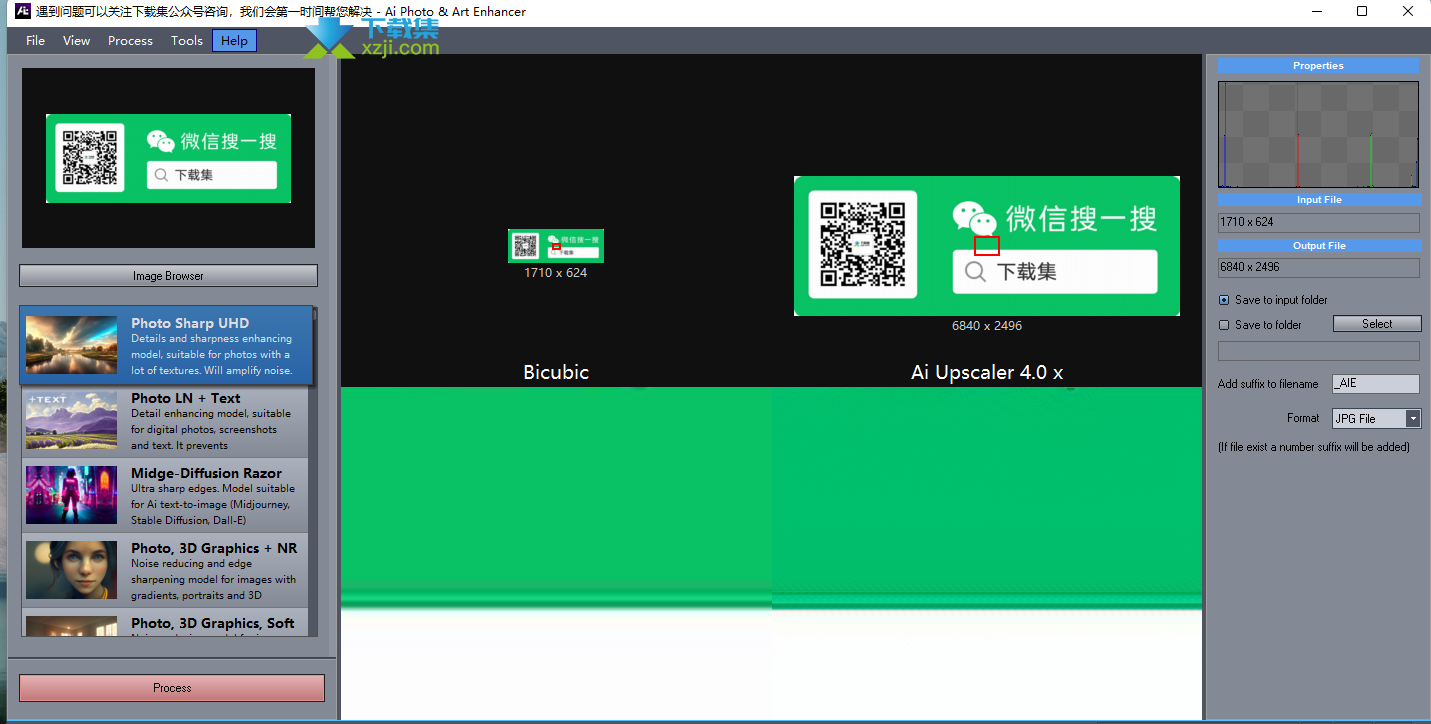Click the number suffix note text

[x=1314, y=447]
